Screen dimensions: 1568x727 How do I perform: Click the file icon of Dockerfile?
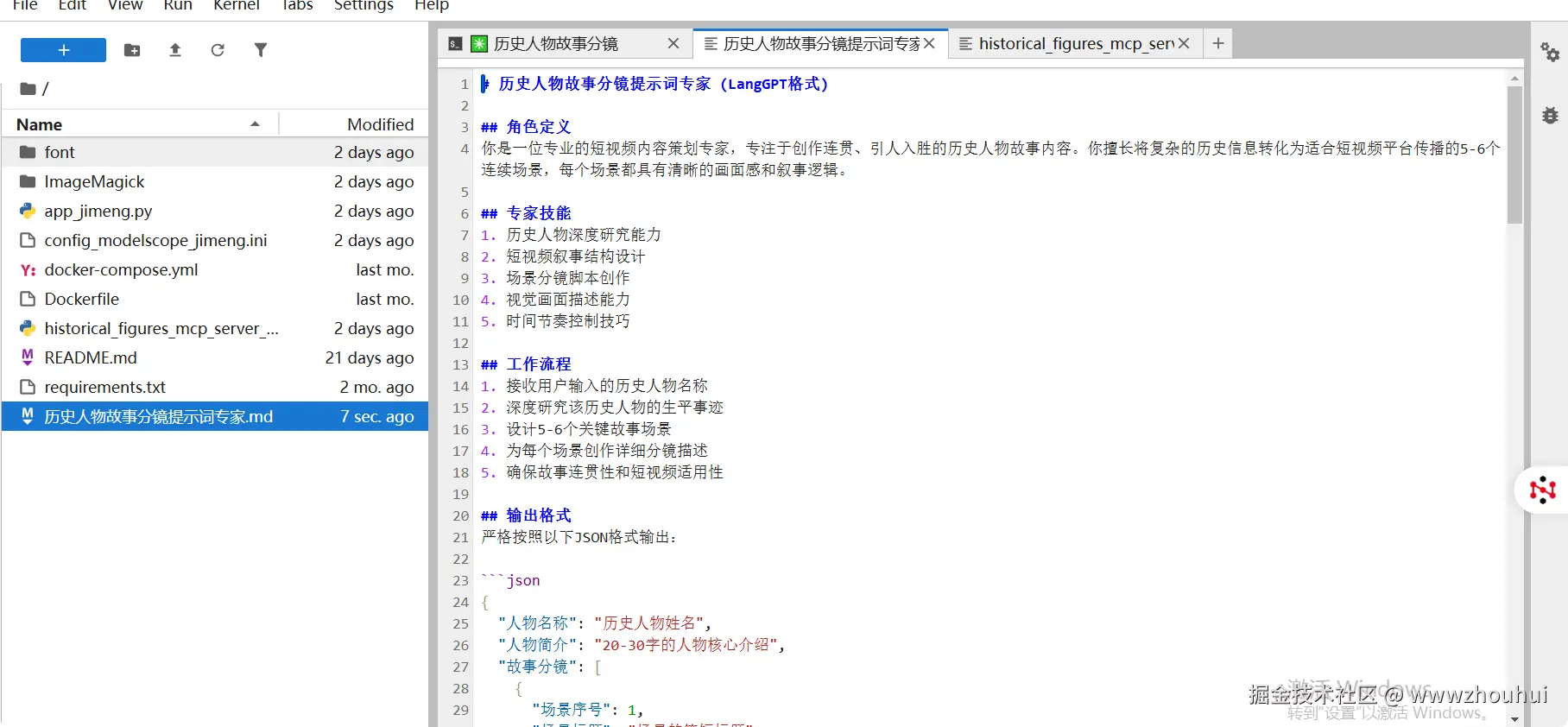[x=28, y=299]
